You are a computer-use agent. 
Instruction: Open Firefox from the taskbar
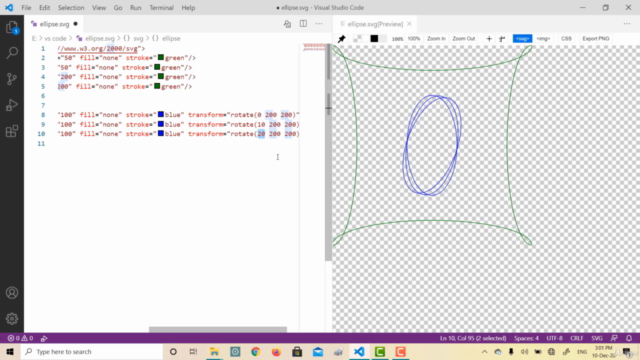[276, 351]
